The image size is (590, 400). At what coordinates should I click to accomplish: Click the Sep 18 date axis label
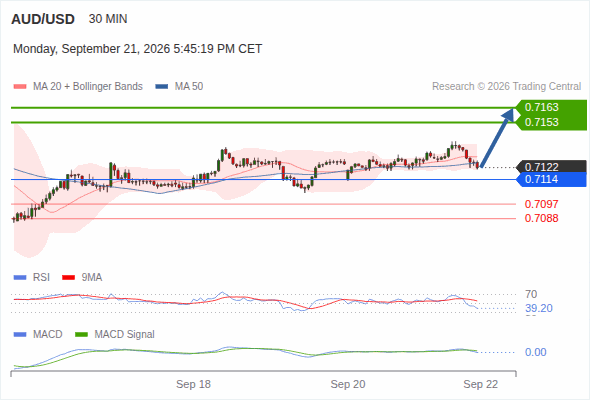pyautogui.click(x=193, y=384)
